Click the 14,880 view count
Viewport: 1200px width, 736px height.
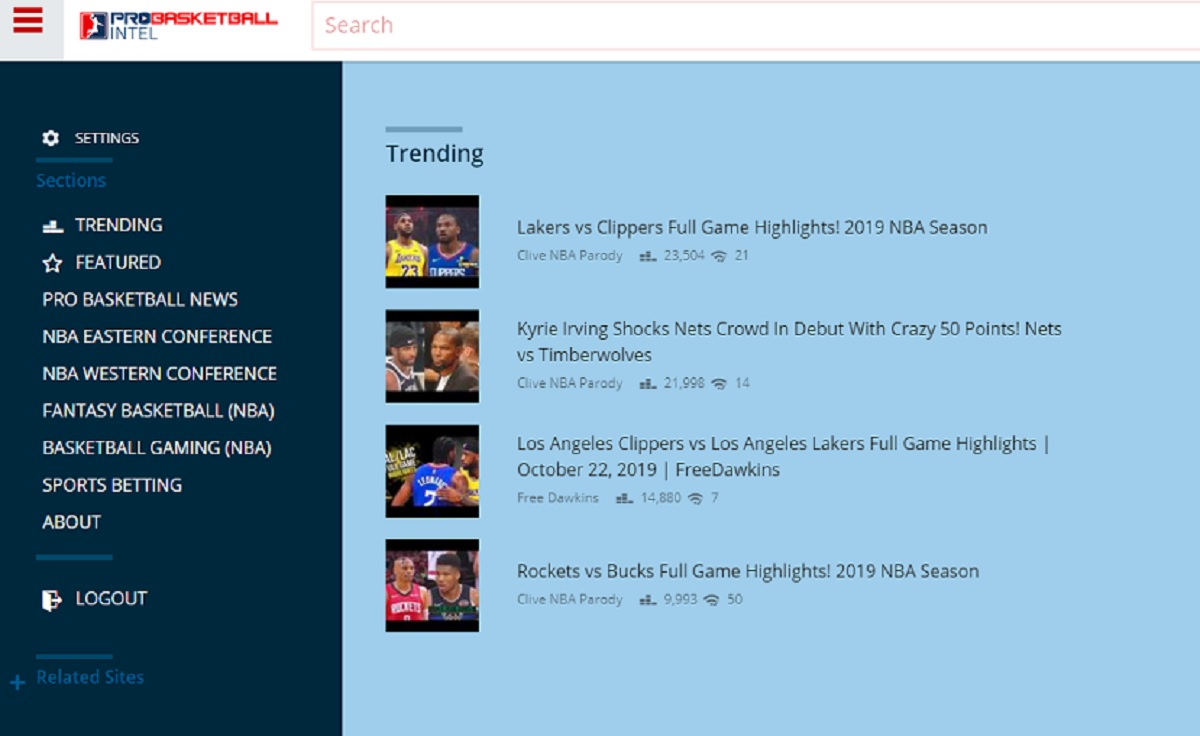pos(661,498)
